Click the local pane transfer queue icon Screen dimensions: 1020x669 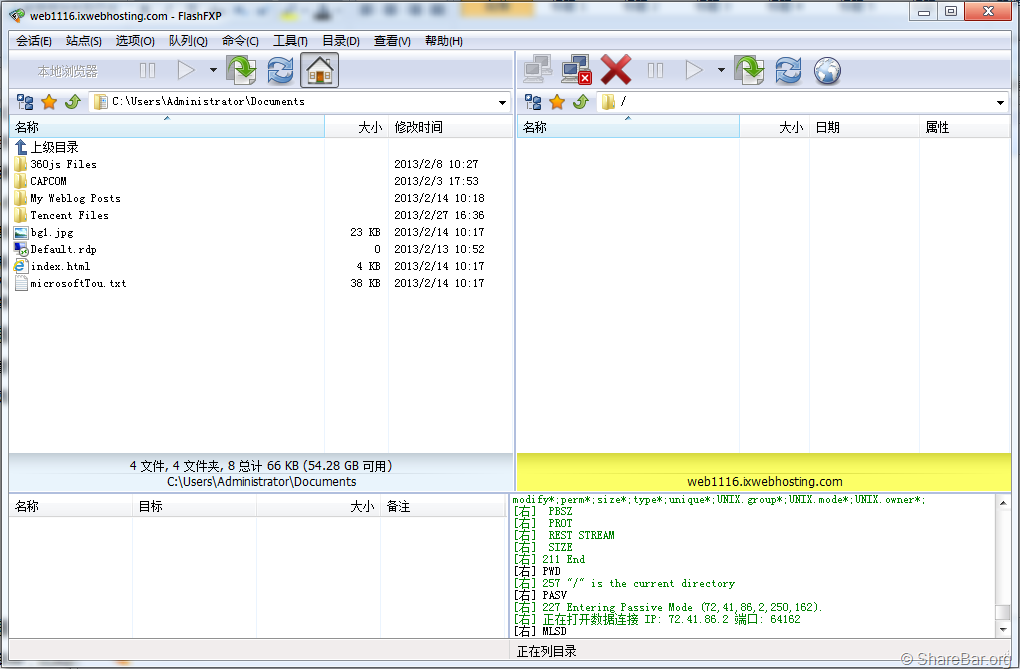242,70
